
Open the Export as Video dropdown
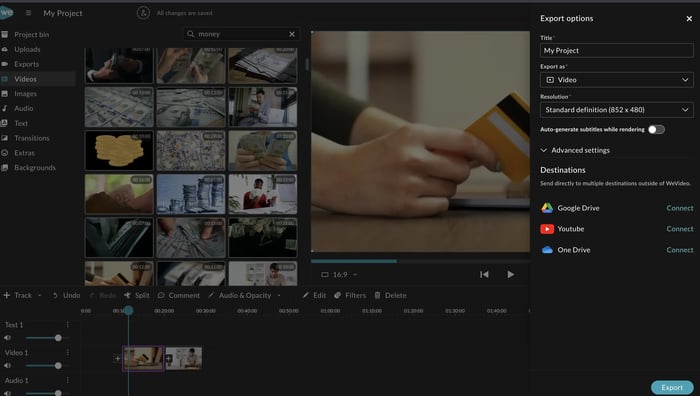pos(617,80)
